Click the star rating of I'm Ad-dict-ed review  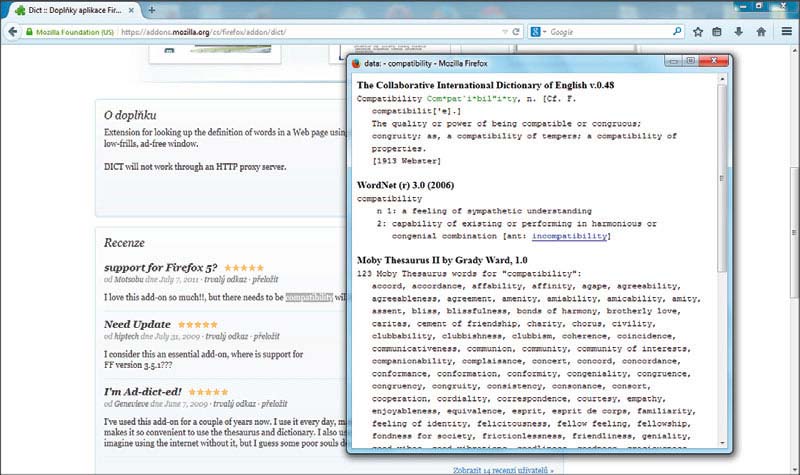[208, 392]
